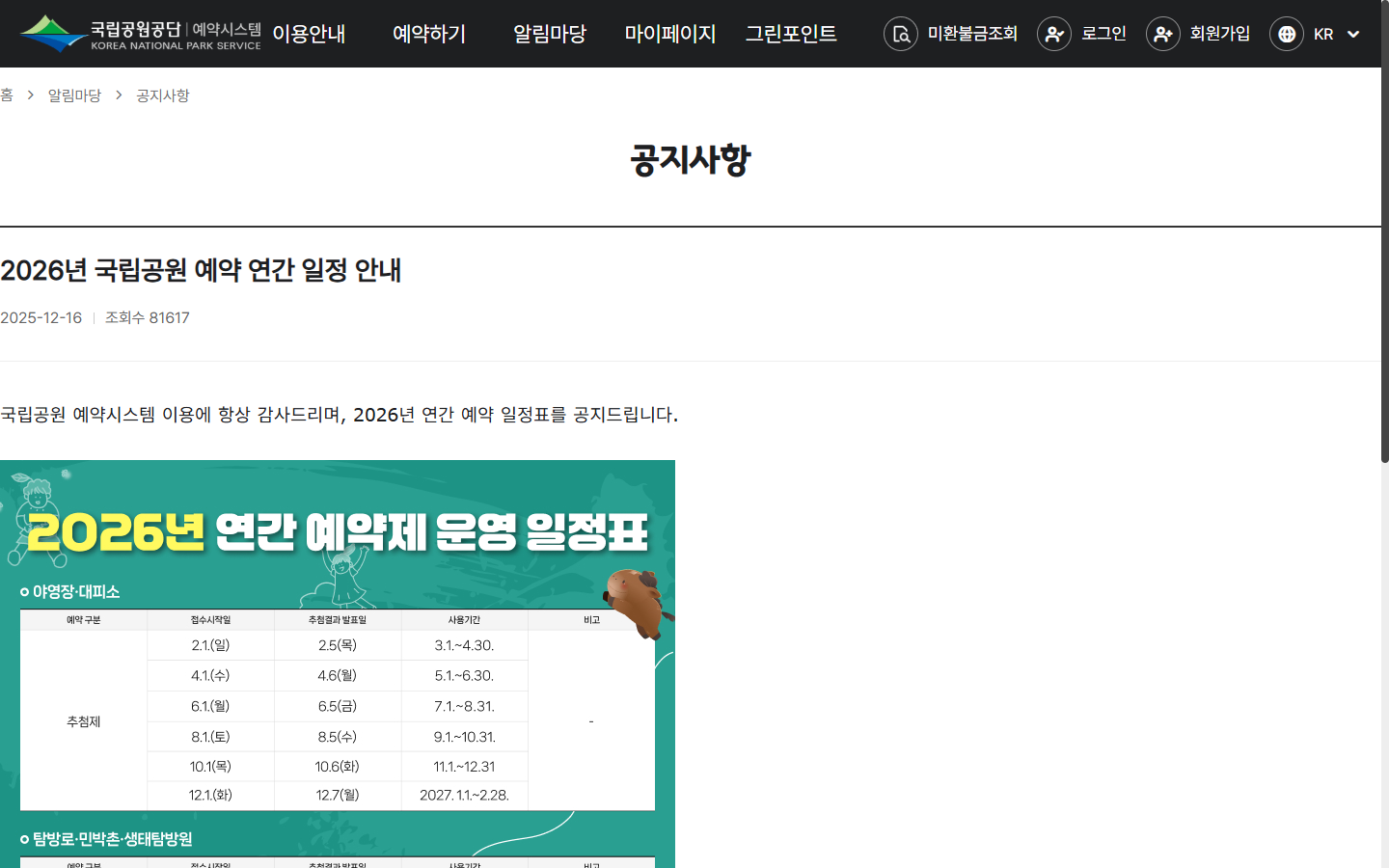Image resolution: width=1389 pixels, height=868 pixels.
Task: Open the 이용안내 menu
Action: click(309, 34)
